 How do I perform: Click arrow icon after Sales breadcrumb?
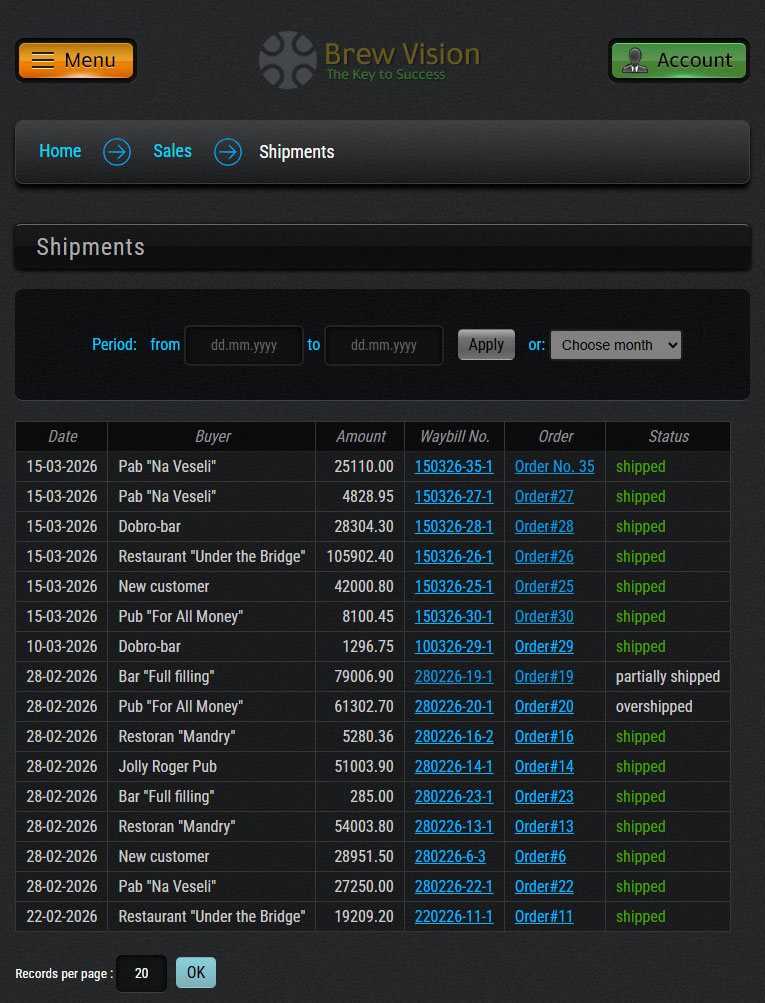pyautogui.click(x=228, y=152)
